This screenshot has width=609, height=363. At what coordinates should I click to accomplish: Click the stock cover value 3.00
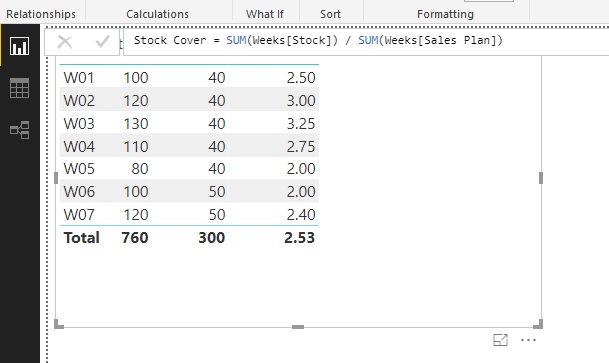(301, 101)
